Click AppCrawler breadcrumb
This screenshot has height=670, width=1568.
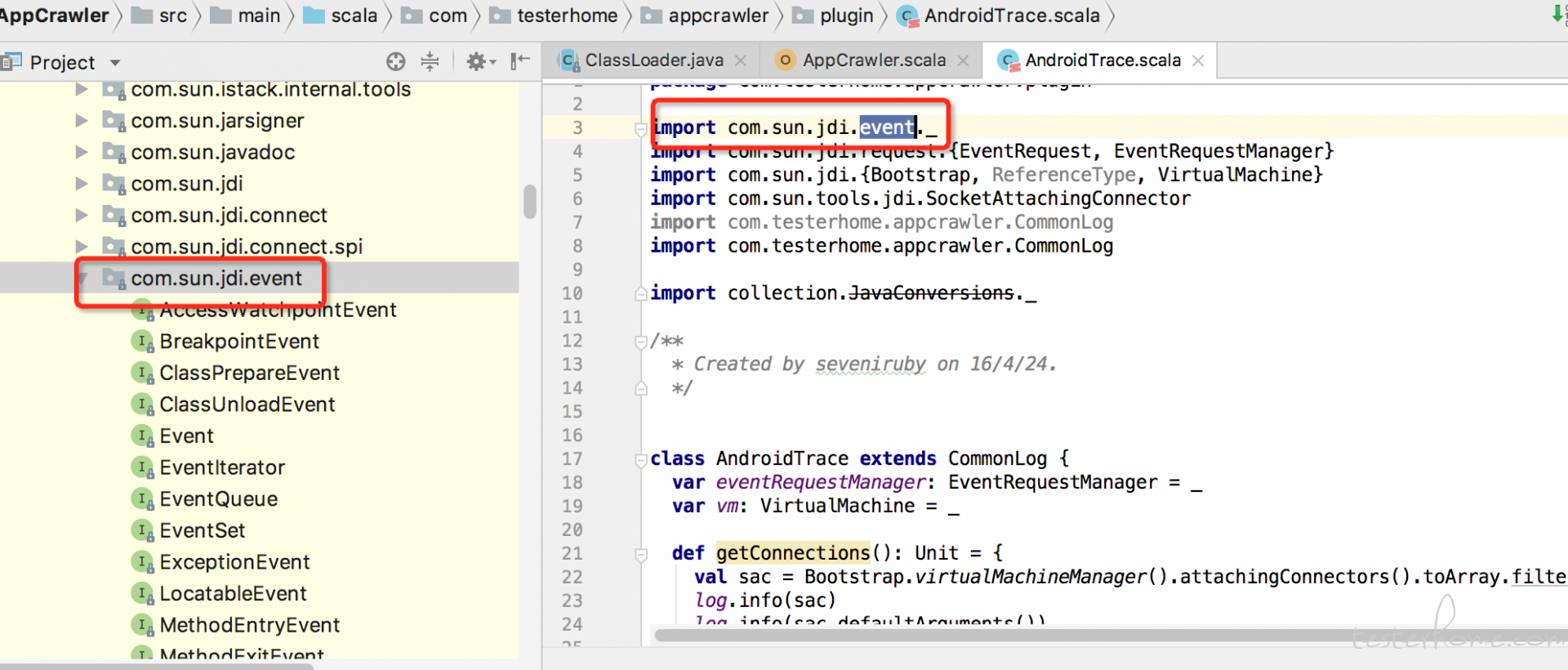(54, 16)
